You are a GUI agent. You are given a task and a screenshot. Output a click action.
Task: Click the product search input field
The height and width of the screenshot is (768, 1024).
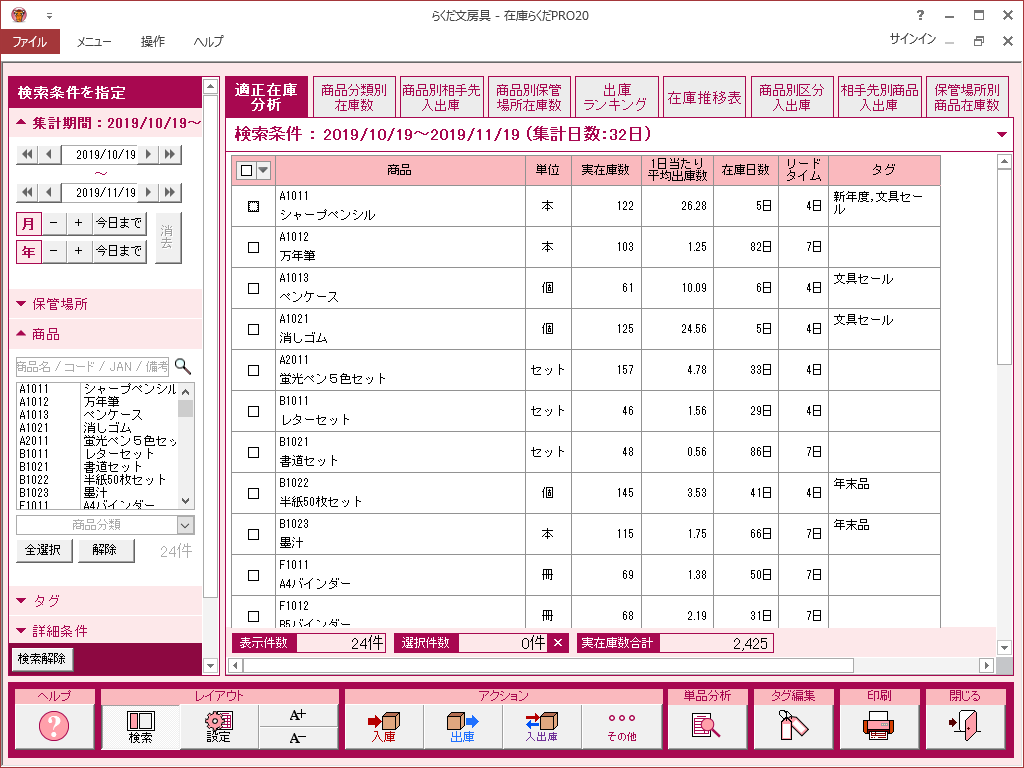[93, 367]
